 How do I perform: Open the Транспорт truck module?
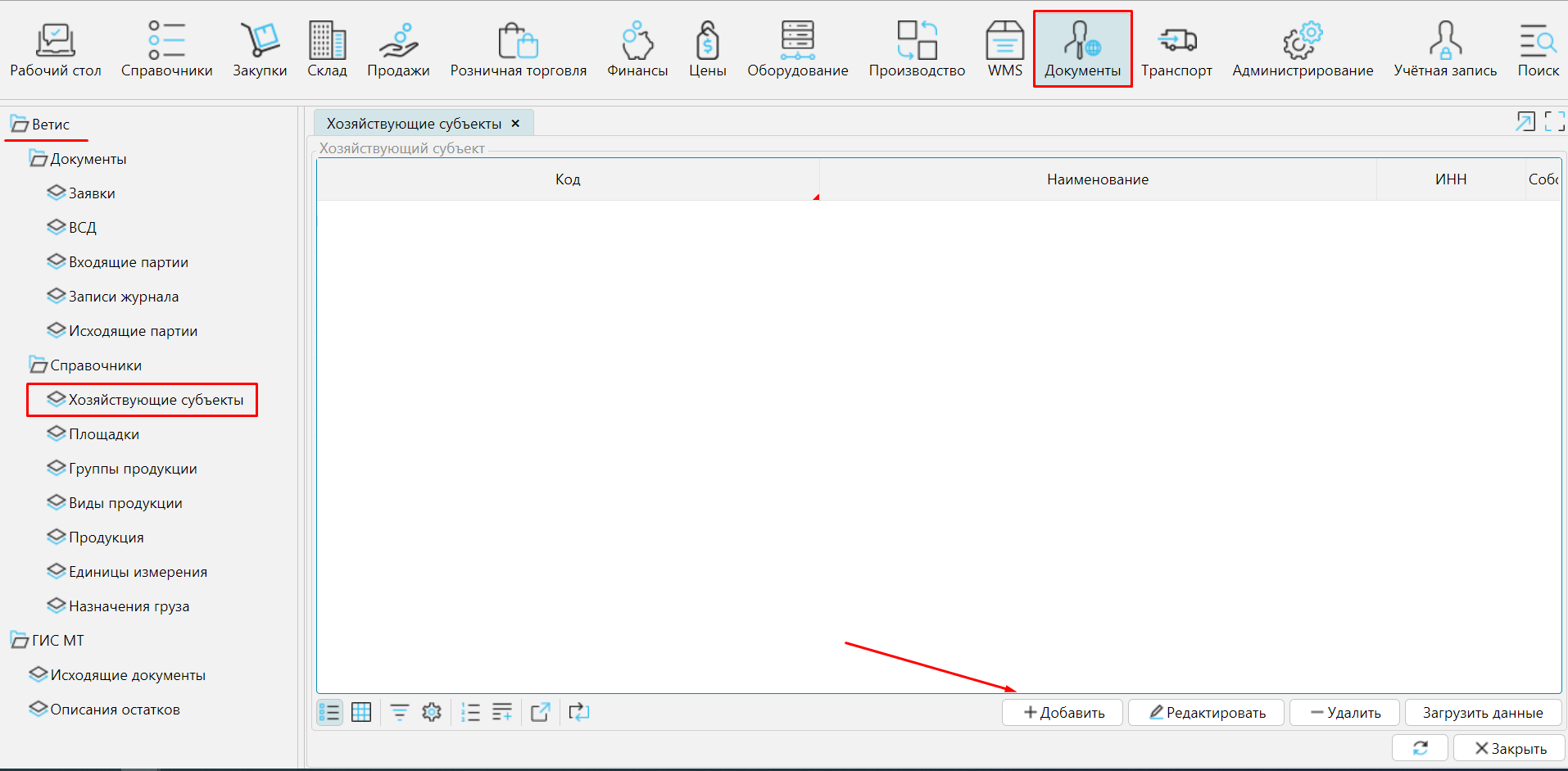click(1176, 49)
